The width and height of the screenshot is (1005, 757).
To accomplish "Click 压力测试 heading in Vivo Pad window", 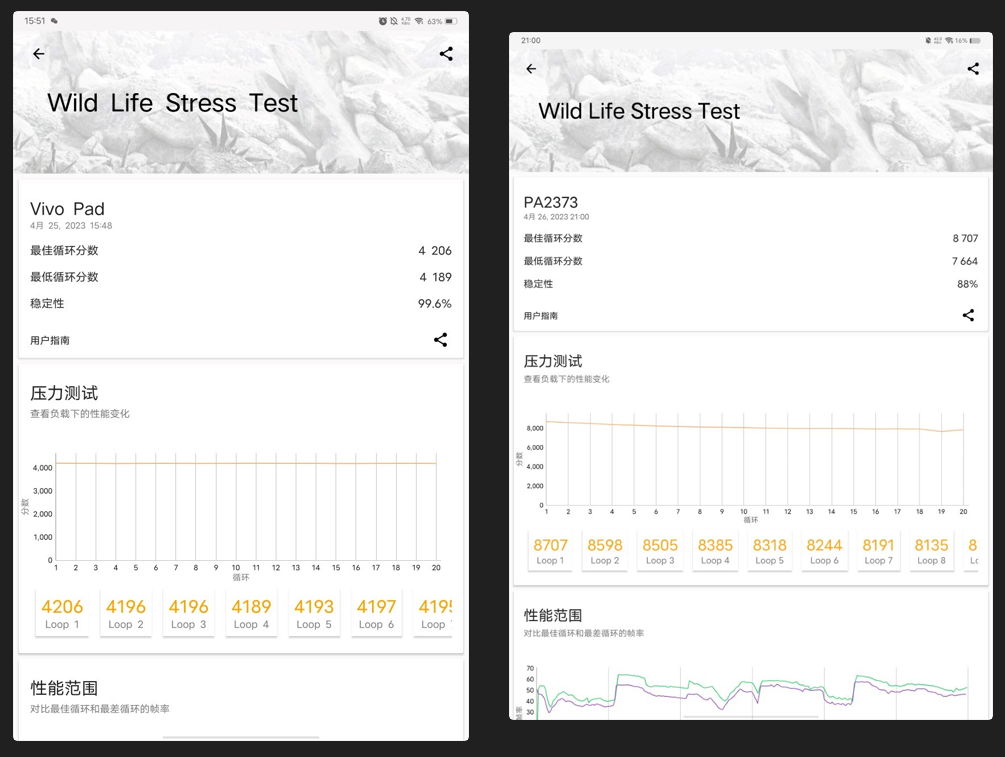I will point(64,393).
